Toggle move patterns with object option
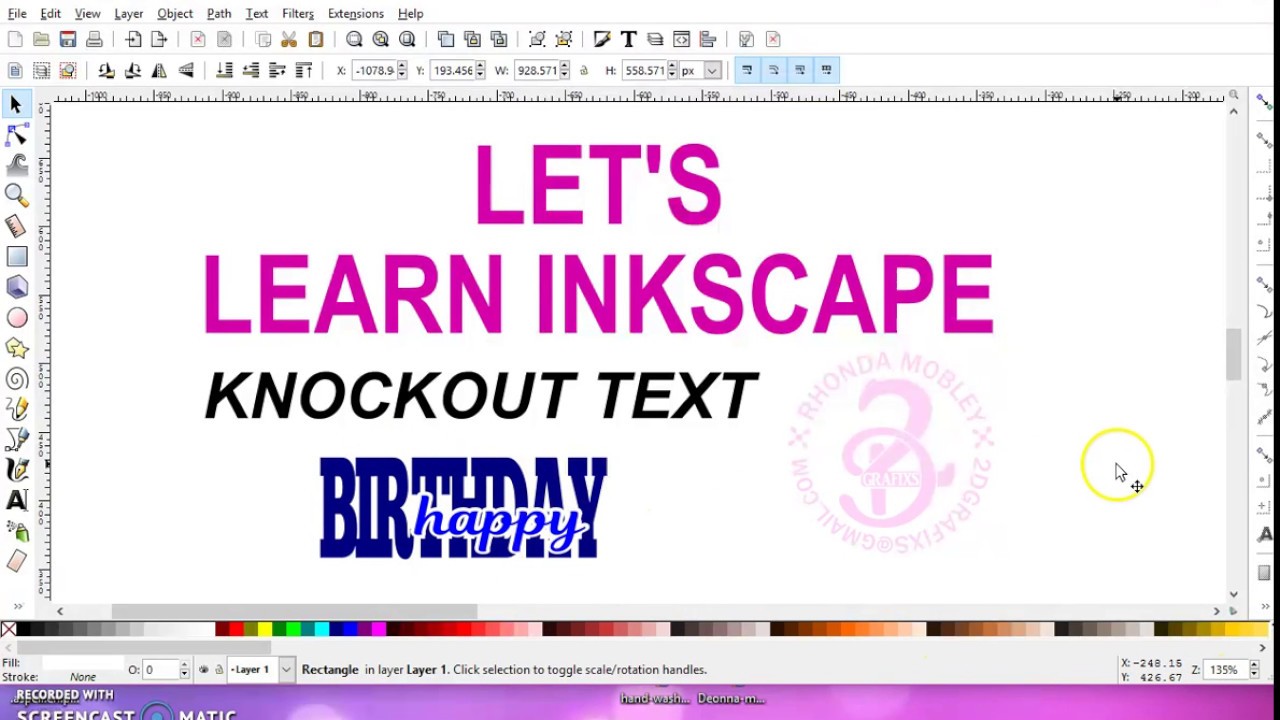The image size is (1280, 720). tap(826, 70)
